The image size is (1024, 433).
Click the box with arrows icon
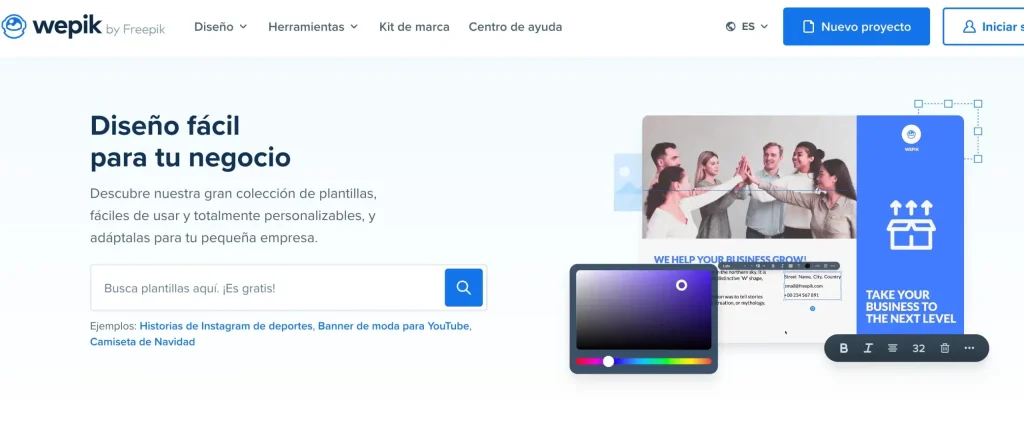pos(910,225)
